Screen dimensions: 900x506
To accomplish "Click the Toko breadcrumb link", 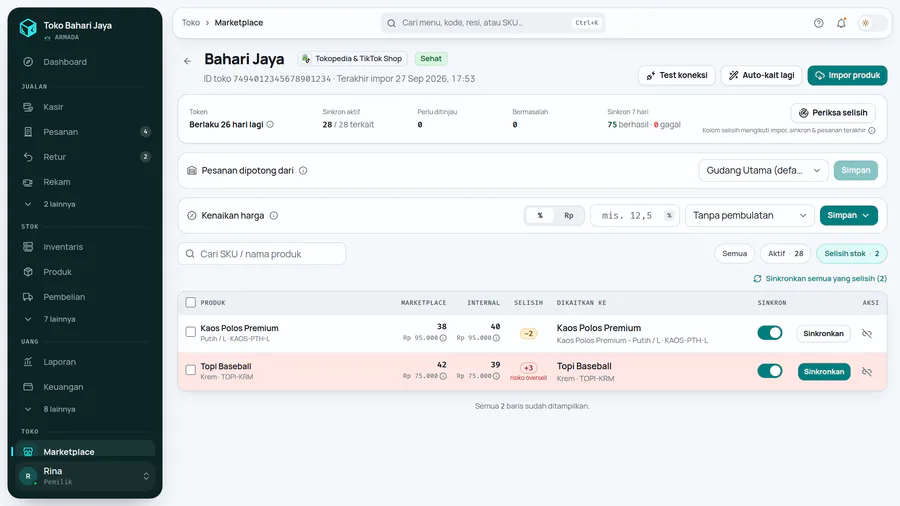I will [x=191, y=23].
